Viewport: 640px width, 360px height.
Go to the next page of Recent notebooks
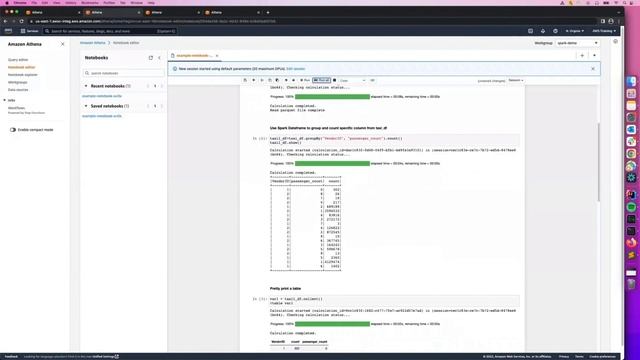click(162, 86)
